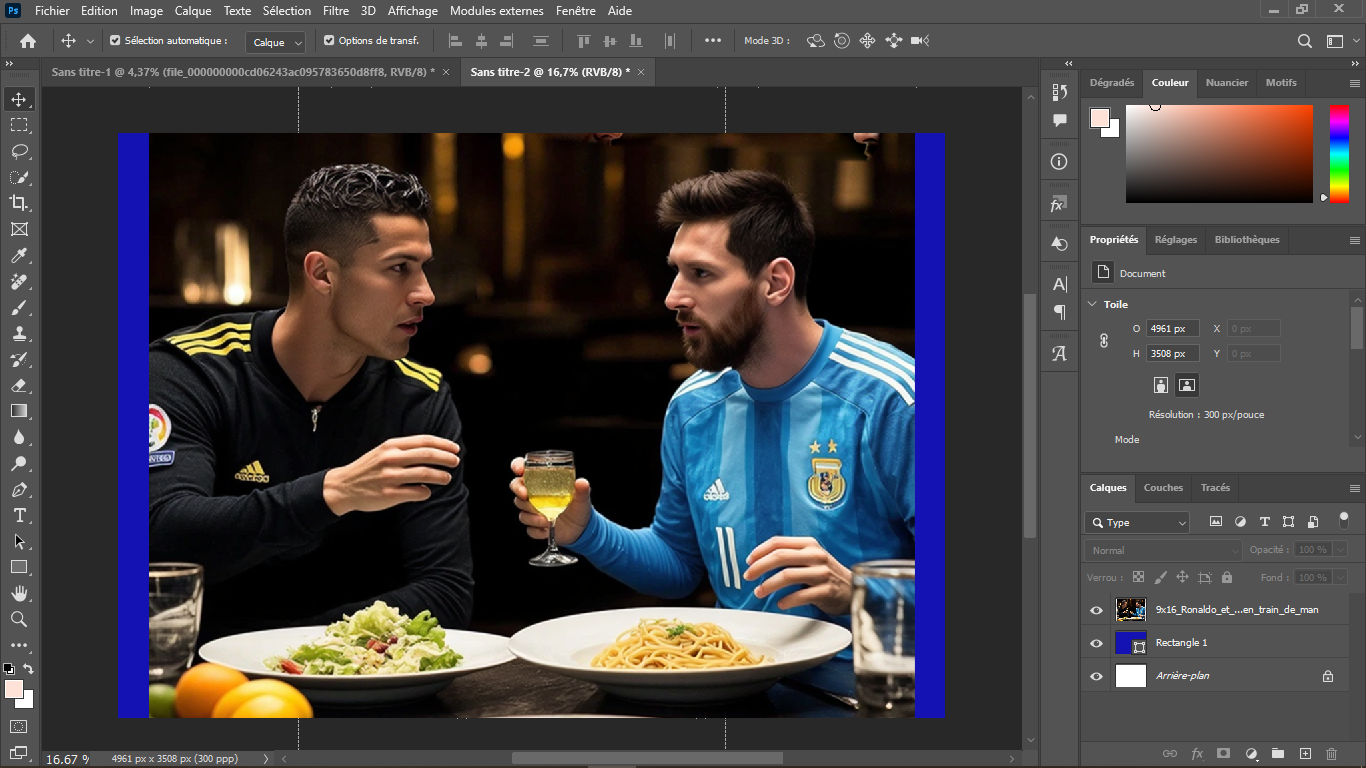Viewport: 1366px width, 768px height.
Task: Hide the Rectangle 1 layer
Action: point(1096,643)
